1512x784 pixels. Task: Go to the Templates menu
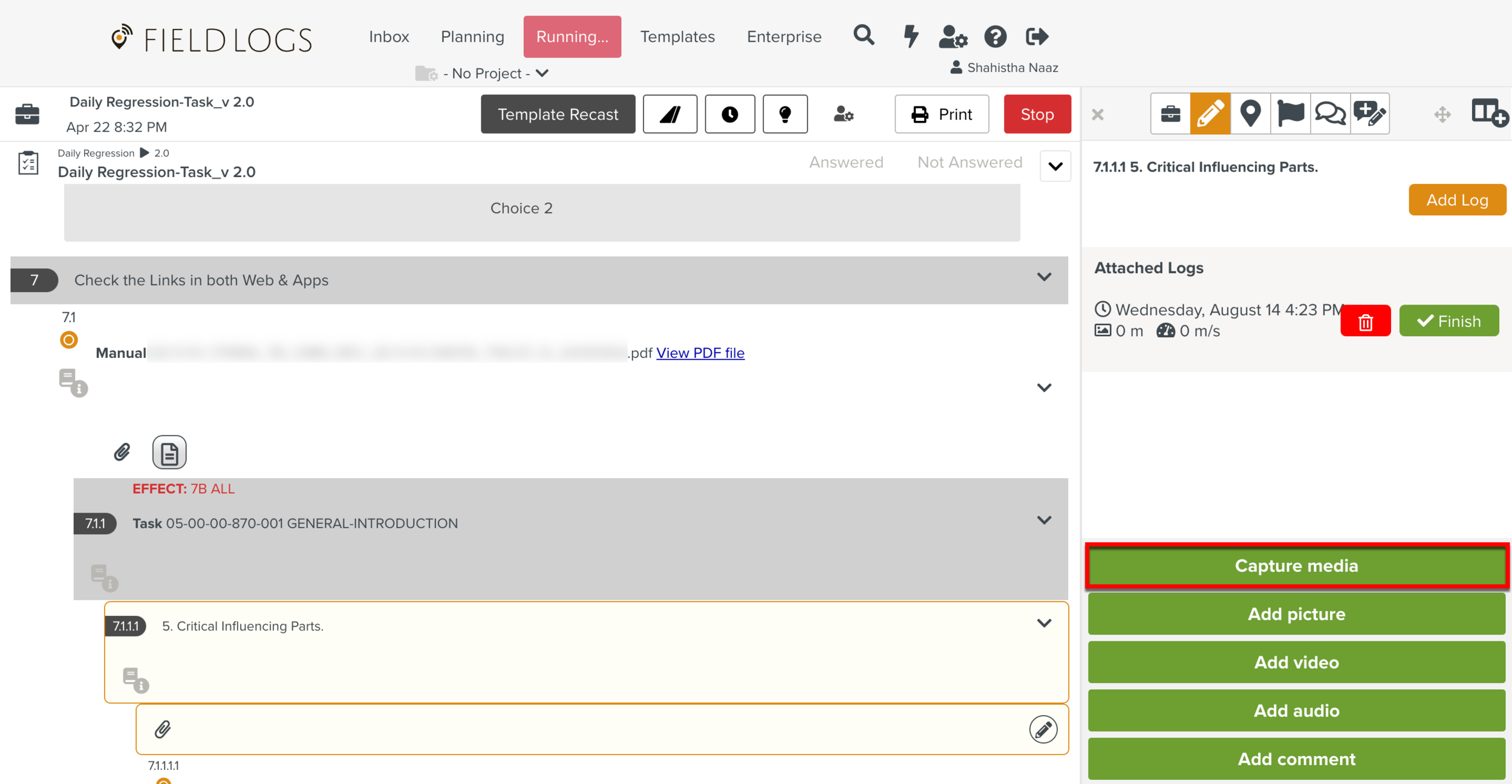coord(677,37)
